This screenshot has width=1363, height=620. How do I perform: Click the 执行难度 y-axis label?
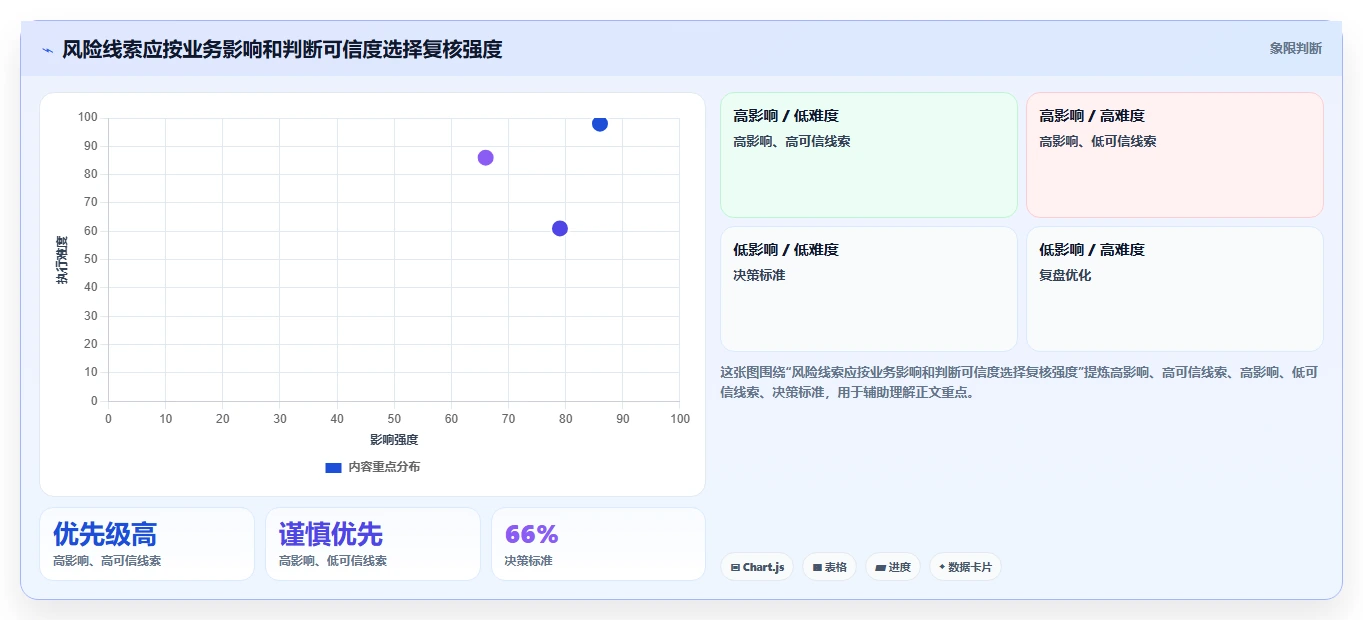click(x=62, y=260)
